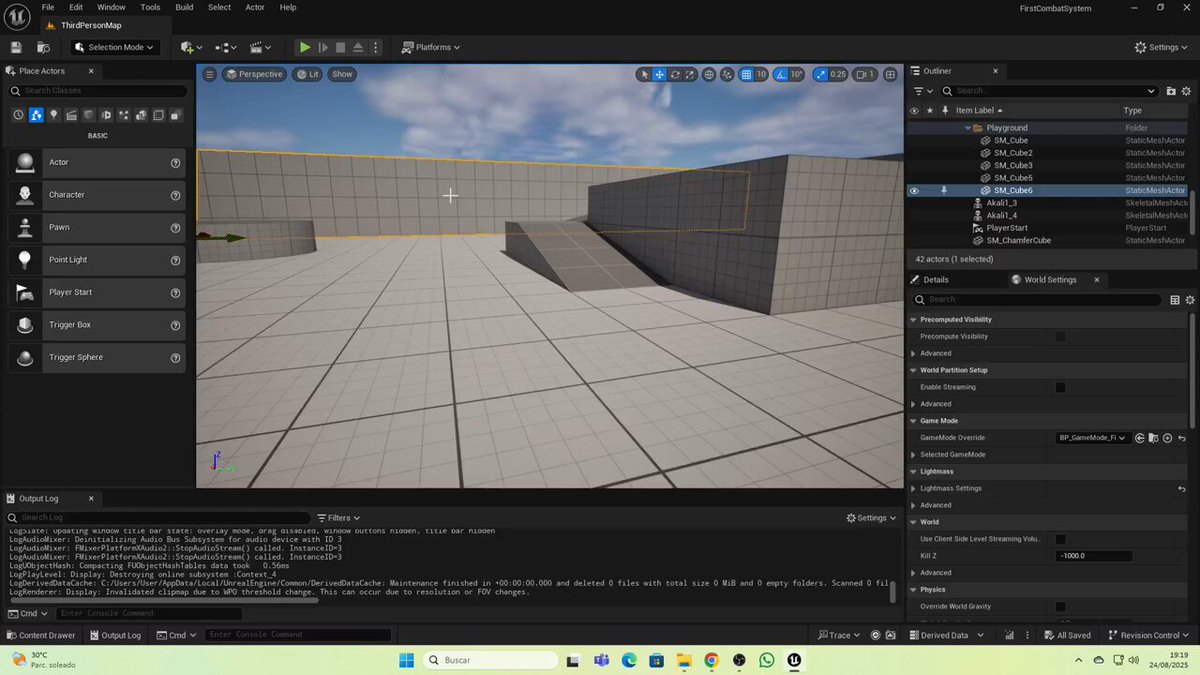
Task: Open the Tools menu
Action: [150, 7]
